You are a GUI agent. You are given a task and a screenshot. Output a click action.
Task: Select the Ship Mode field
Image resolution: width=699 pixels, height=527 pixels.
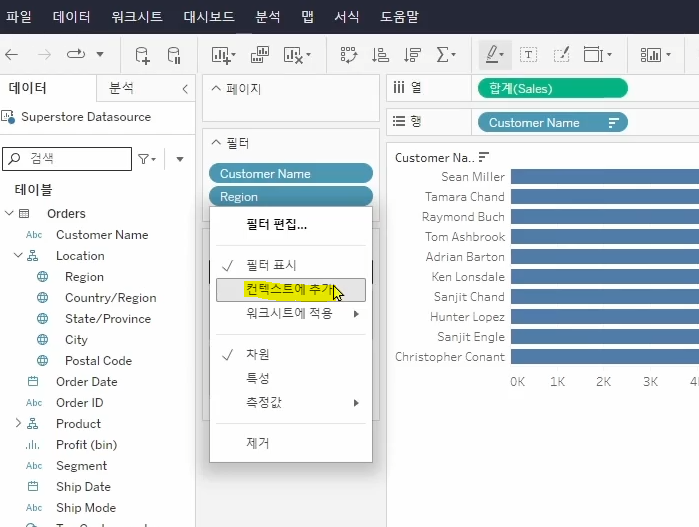pos(86,507)
